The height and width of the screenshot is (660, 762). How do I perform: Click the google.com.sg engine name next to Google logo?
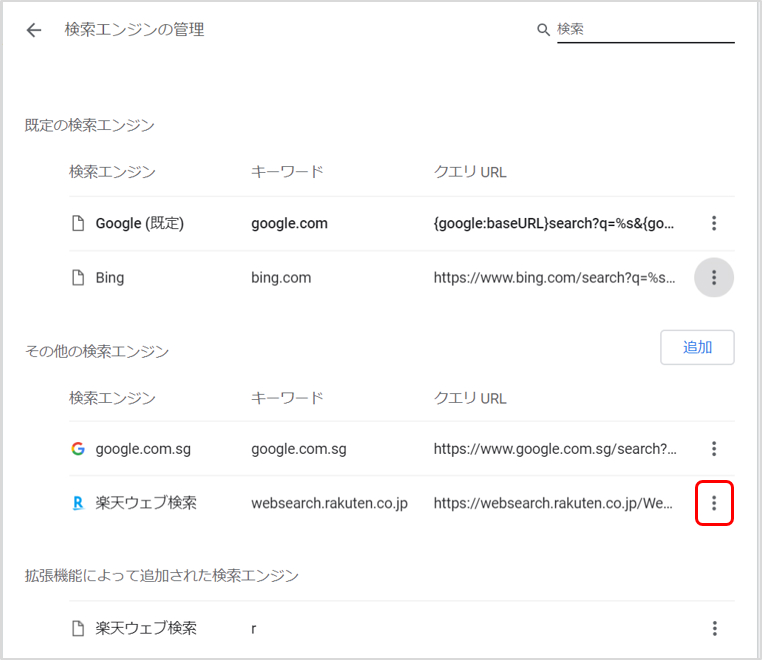click(x=143, y=449)
